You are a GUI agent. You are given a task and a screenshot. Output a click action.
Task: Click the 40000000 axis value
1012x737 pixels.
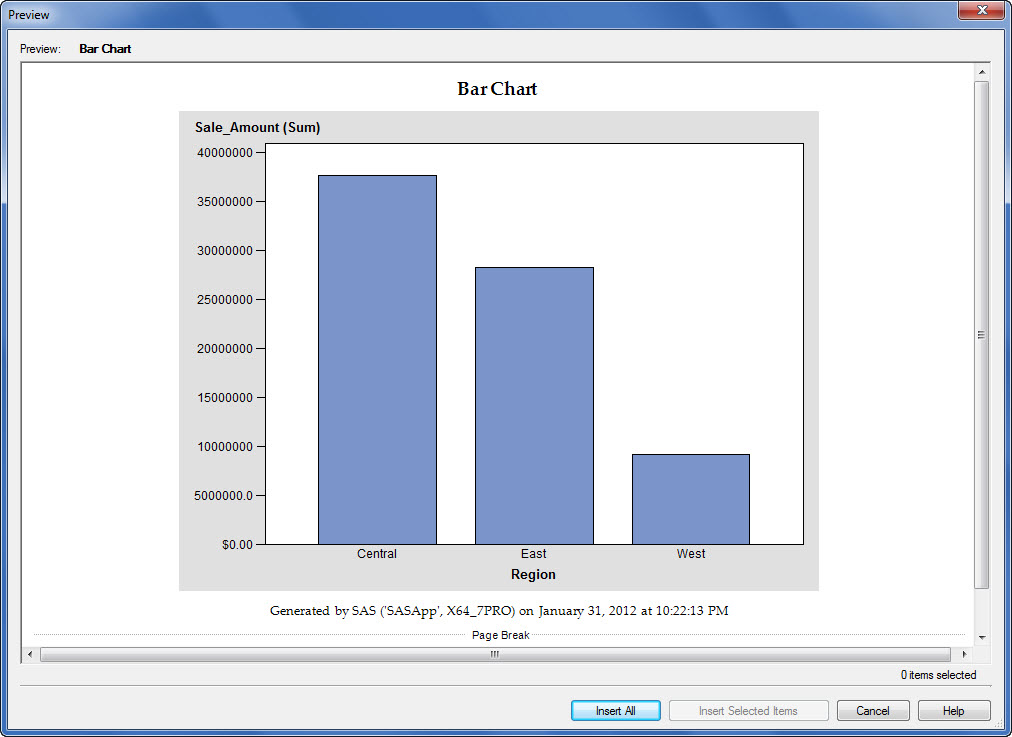click(x=225, y=153)
